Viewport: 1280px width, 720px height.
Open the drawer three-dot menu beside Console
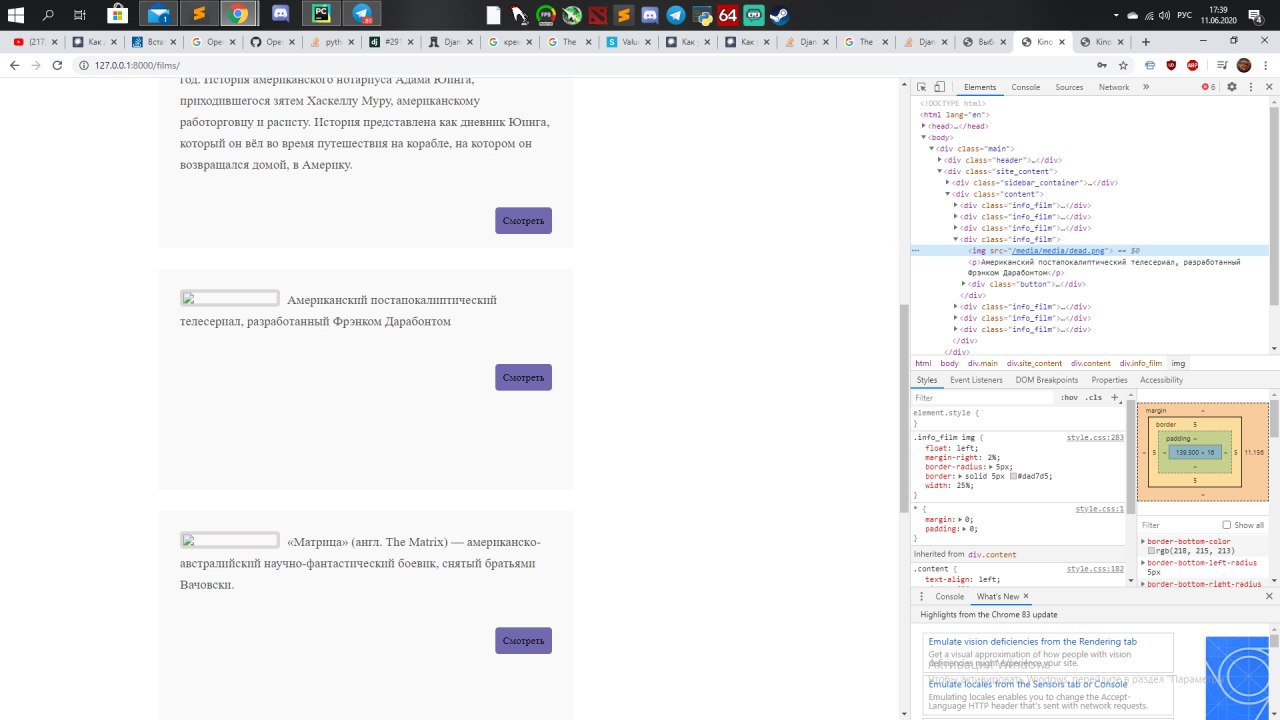(x=921, y=596)
